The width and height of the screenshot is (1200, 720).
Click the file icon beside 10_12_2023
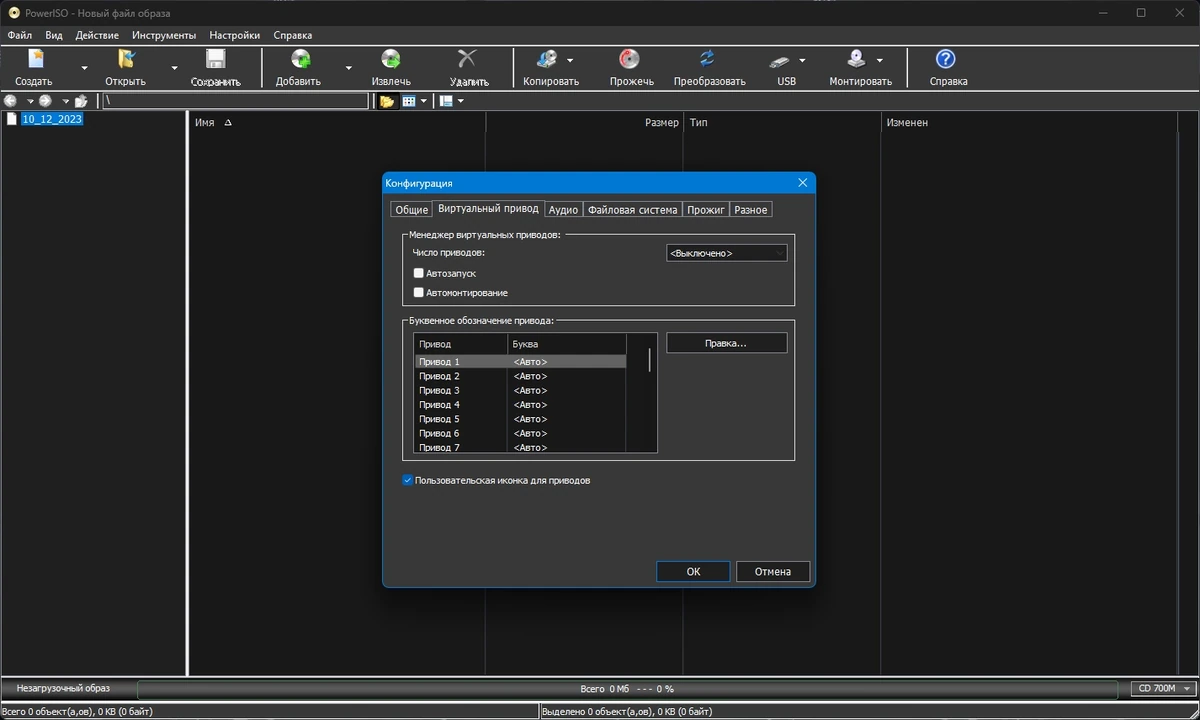click(12, 119)
